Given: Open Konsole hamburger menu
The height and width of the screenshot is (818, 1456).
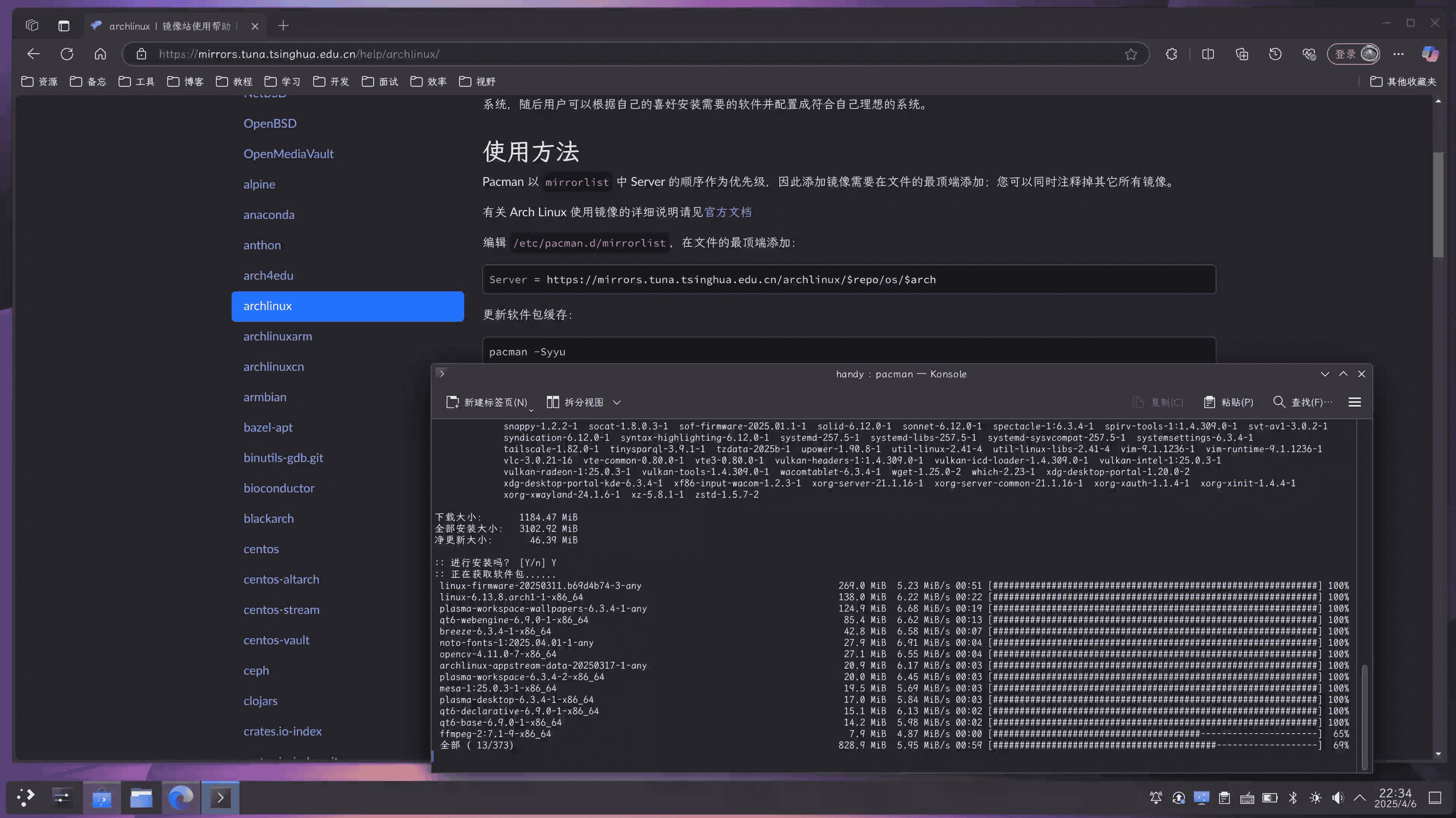Looking at the screenshot, I should click(x=1355, y=402).
